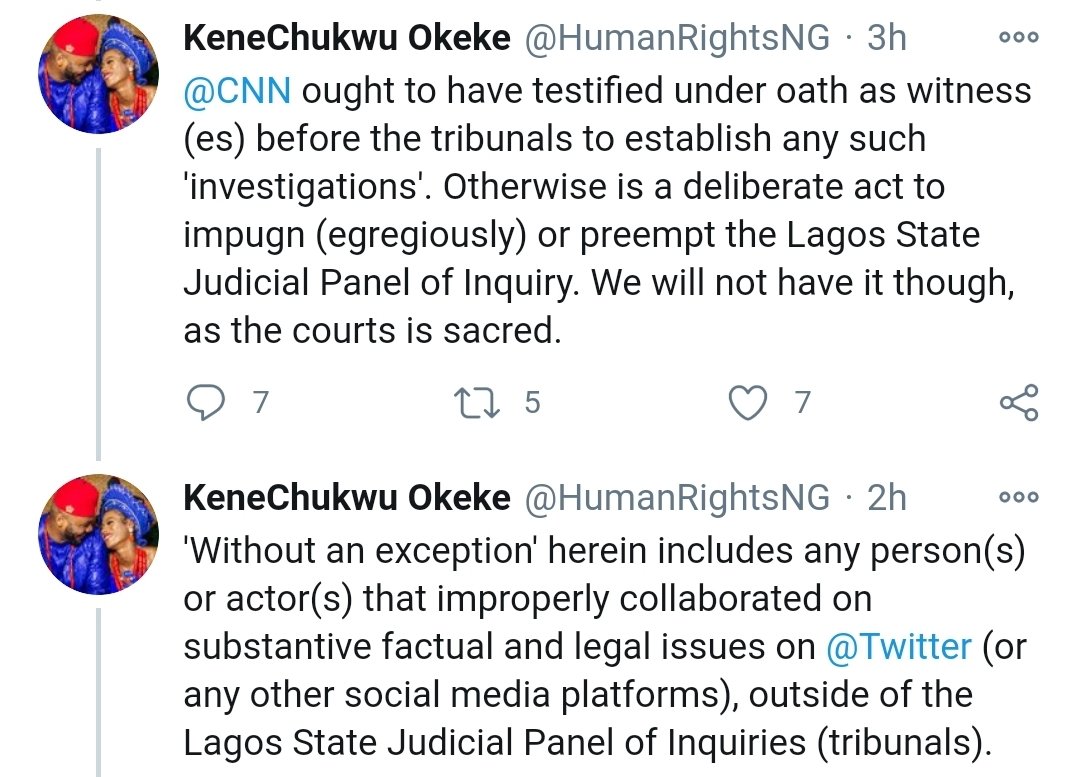The height and width of the screenshot is (777, 1079).
Task: Select the @HumanRightsNG handle on the 3h tweet
Action: pyautogui.click(x=677, y=39)
